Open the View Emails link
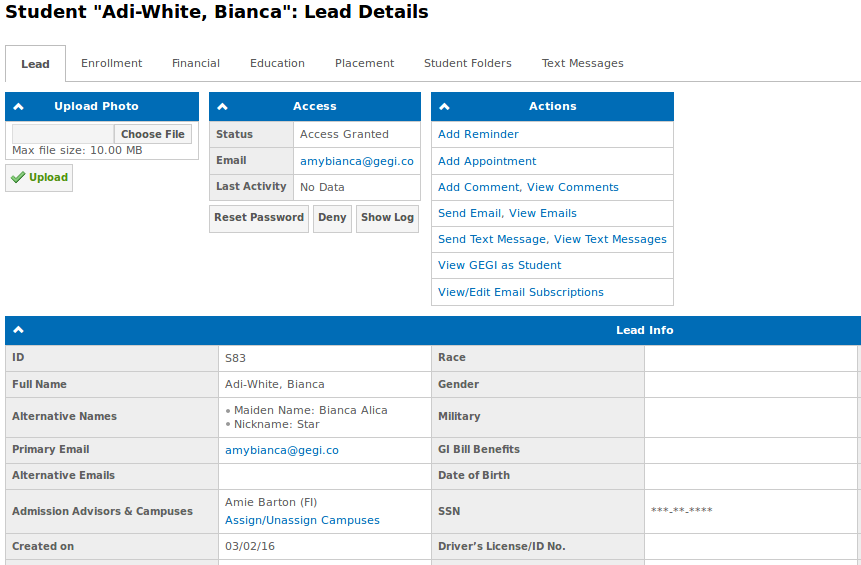Screen dimensions: 861x565 [542, 213]
